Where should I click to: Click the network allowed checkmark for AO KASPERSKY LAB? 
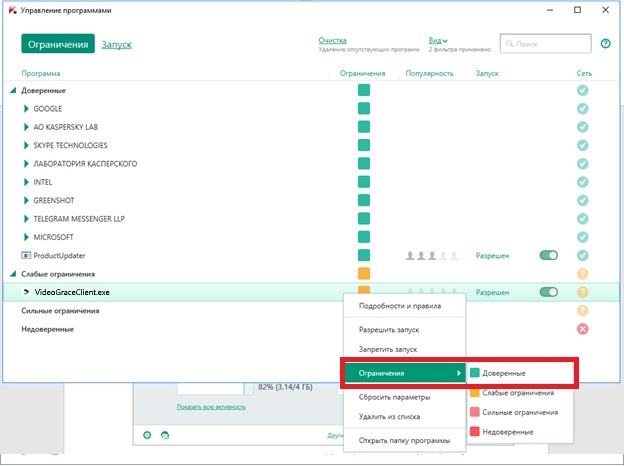[583, 127]
